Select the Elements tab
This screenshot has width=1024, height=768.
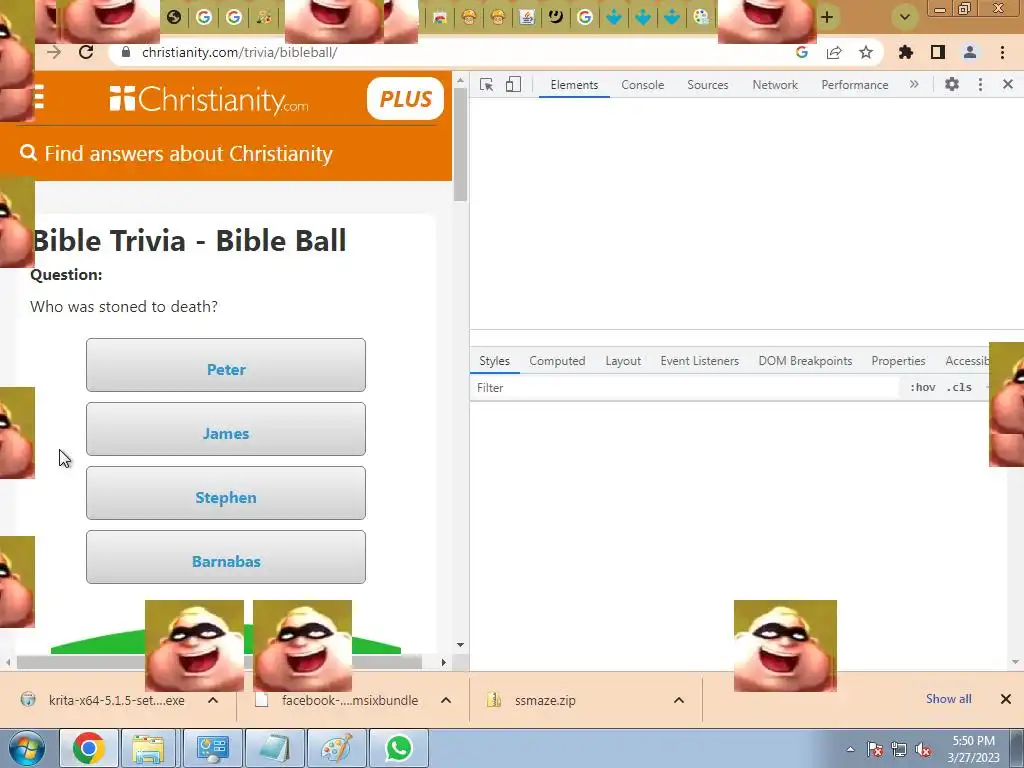pyautogui.click(x=574, y=85)
